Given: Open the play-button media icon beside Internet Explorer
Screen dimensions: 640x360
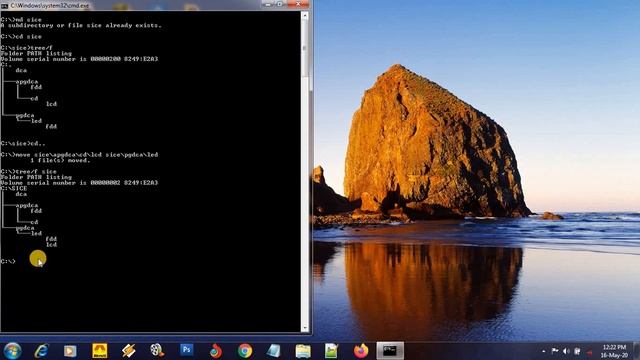Looking at the screenshot, I should (70, 351).
